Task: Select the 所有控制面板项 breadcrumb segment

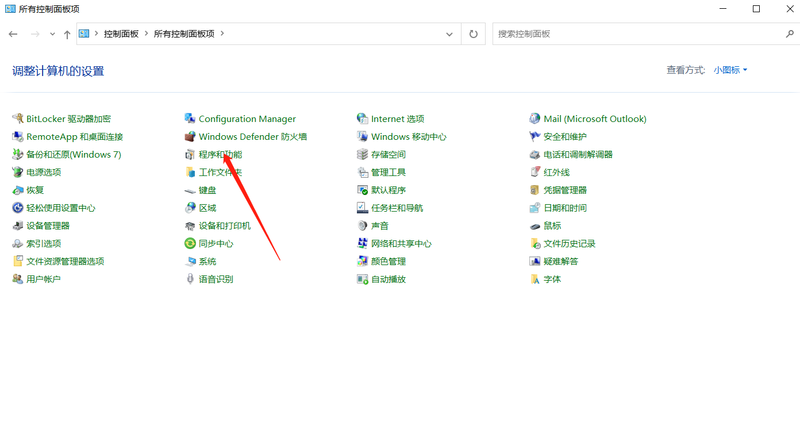Action: coord(184,34)
